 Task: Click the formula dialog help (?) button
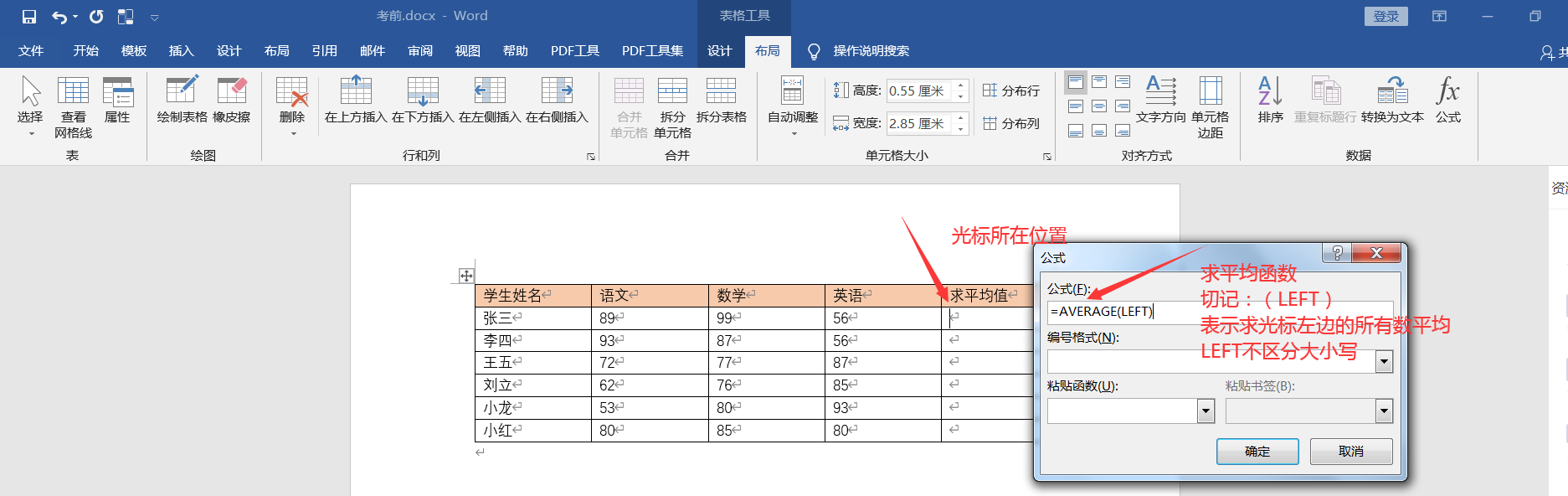tap(1337, 253)
